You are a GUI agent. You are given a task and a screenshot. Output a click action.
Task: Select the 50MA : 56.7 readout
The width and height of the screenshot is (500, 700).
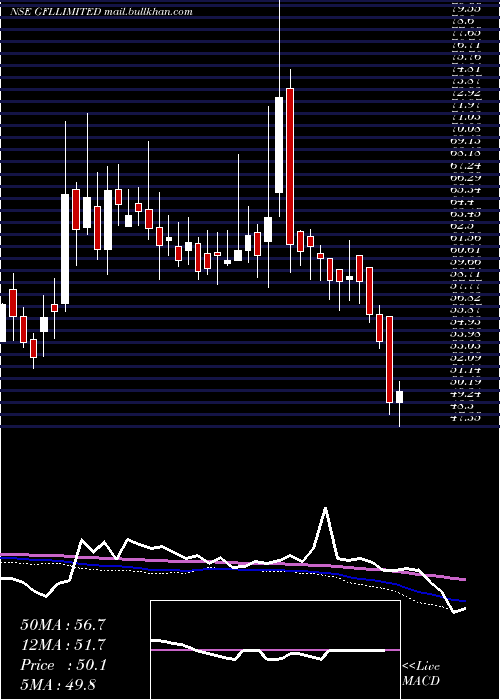[x=63, y=625]
